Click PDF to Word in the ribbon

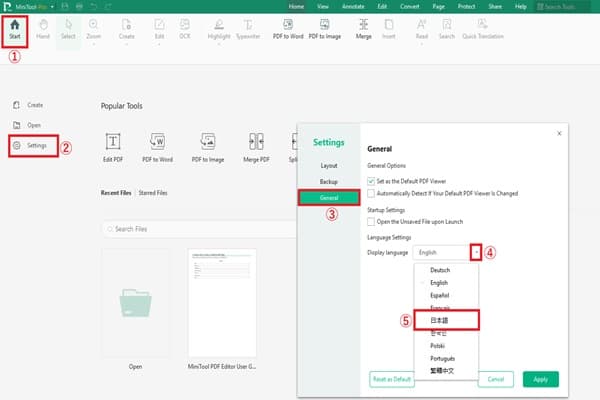[288, 29]
